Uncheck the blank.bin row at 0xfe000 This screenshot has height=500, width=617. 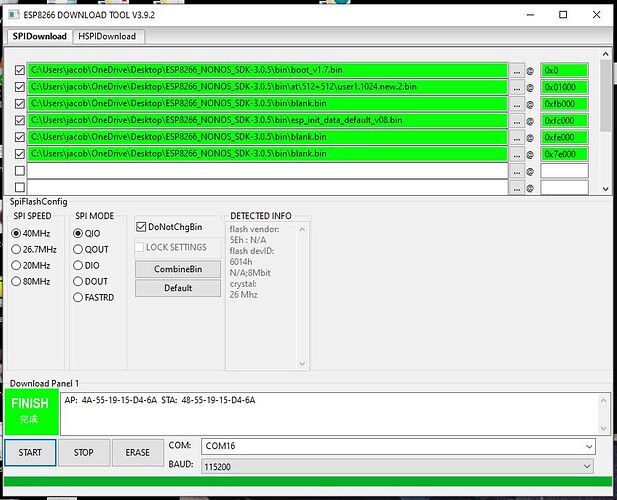click(x=20, y=137)
